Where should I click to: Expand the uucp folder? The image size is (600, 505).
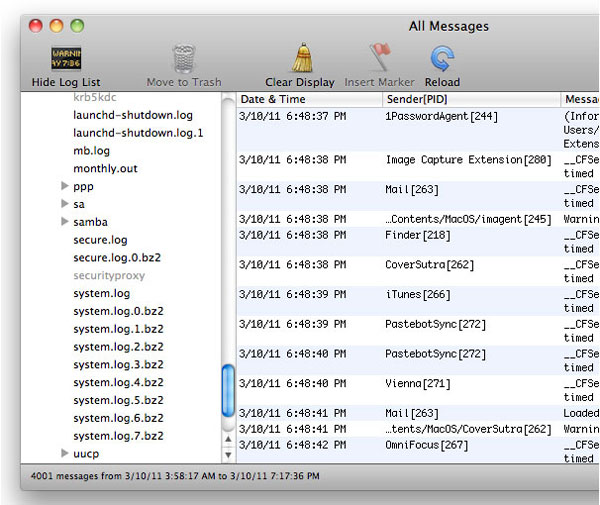65,454
